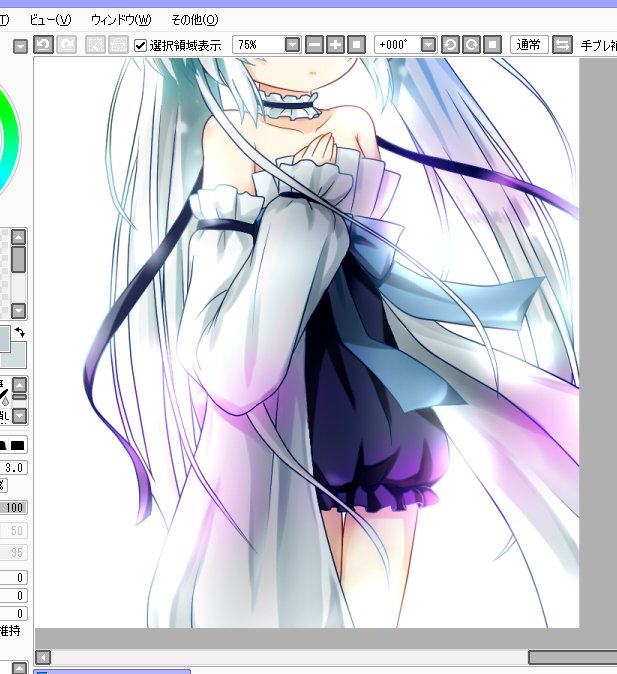617x674 pixels.
Task: Rotate the canvas clockwise
Action: tap(471, 45)
